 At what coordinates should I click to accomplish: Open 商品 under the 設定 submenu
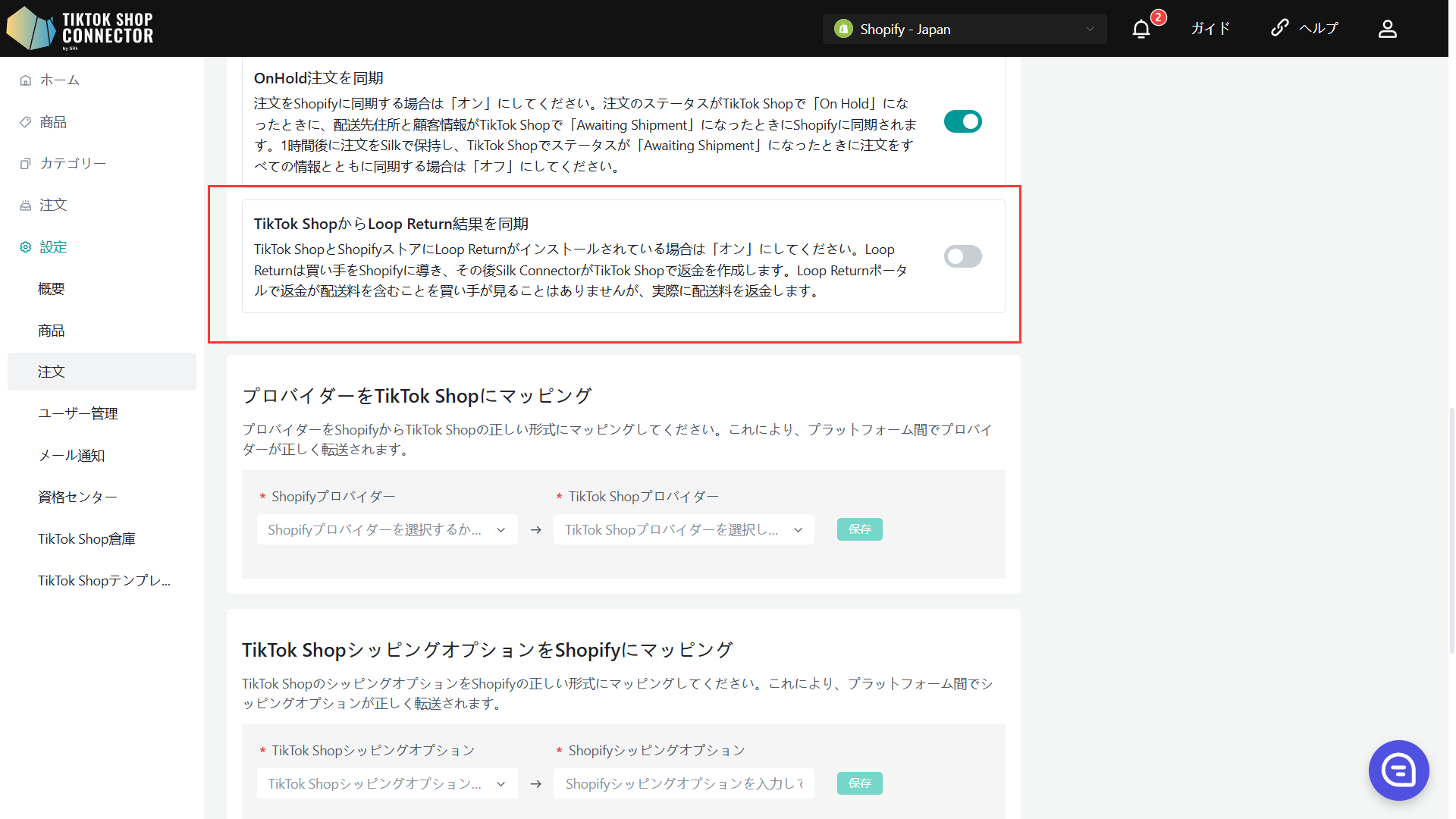coord(52,331)
